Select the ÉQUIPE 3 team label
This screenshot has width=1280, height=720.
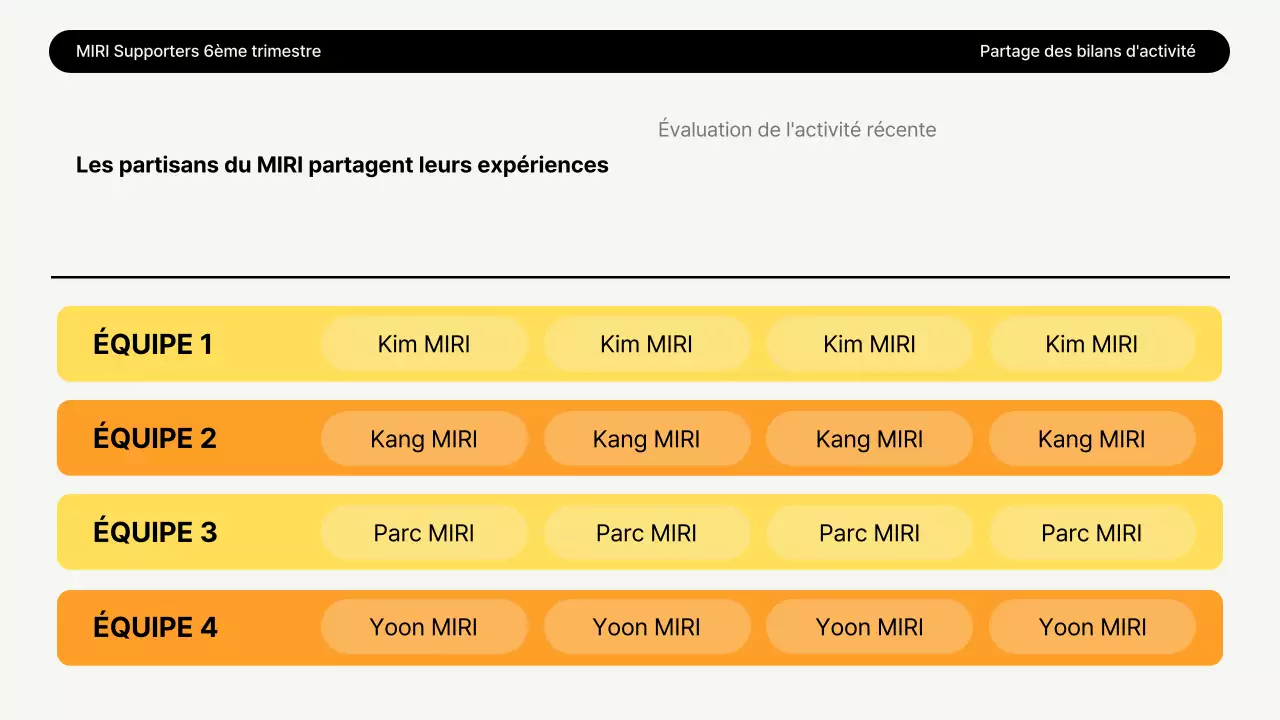(x=155, y=532)
